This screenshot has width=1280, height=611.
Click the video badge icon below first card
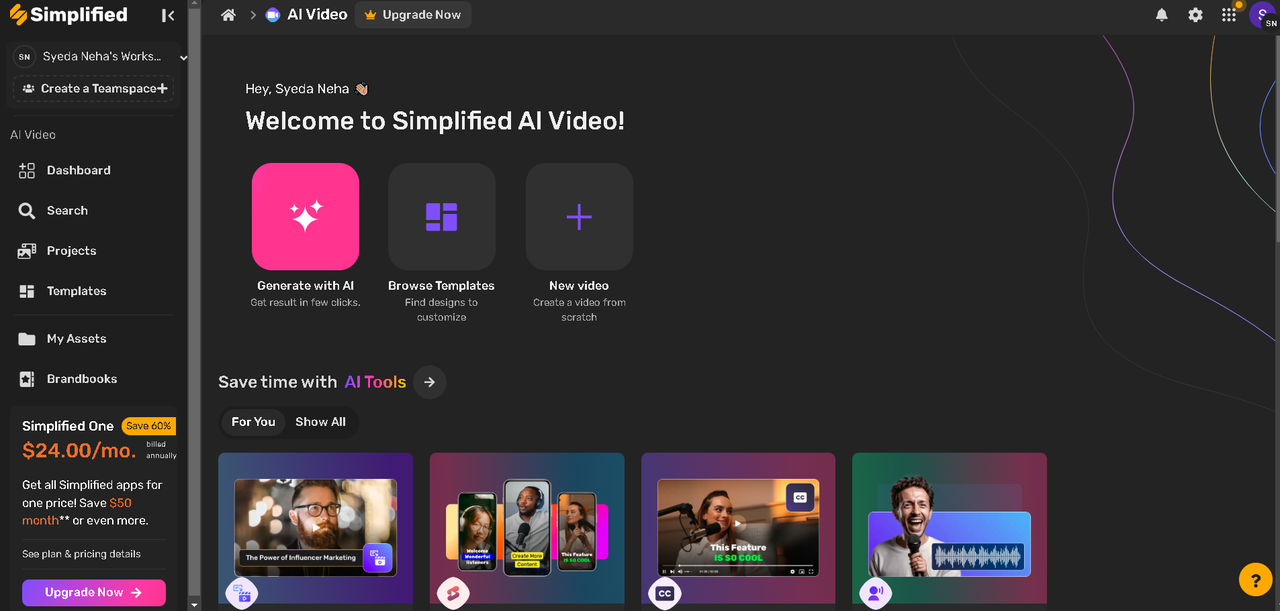pyautogui.click(x=242, y=594)
